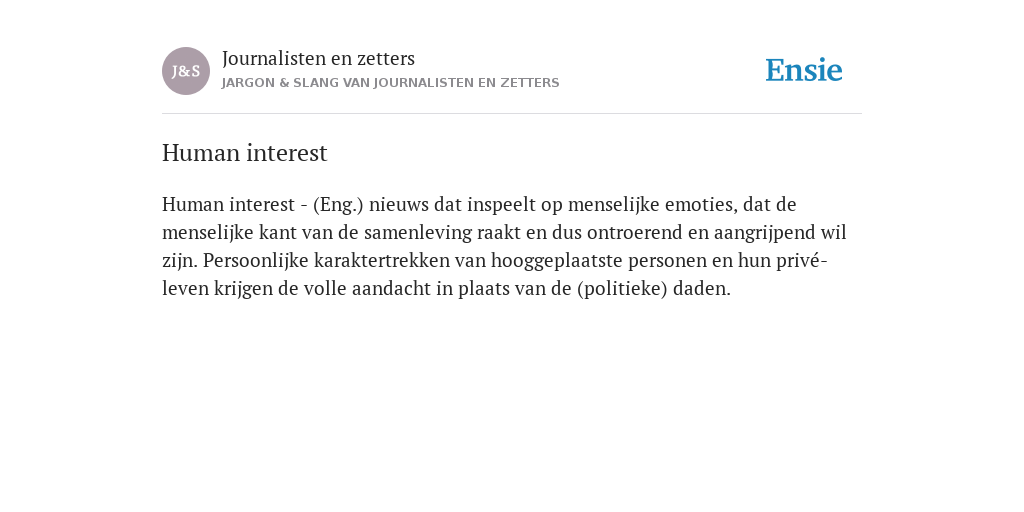Click the "(Eng.)" abbreviation in the definition
This screenshot has height=512, width=1024.
(338, 205)
